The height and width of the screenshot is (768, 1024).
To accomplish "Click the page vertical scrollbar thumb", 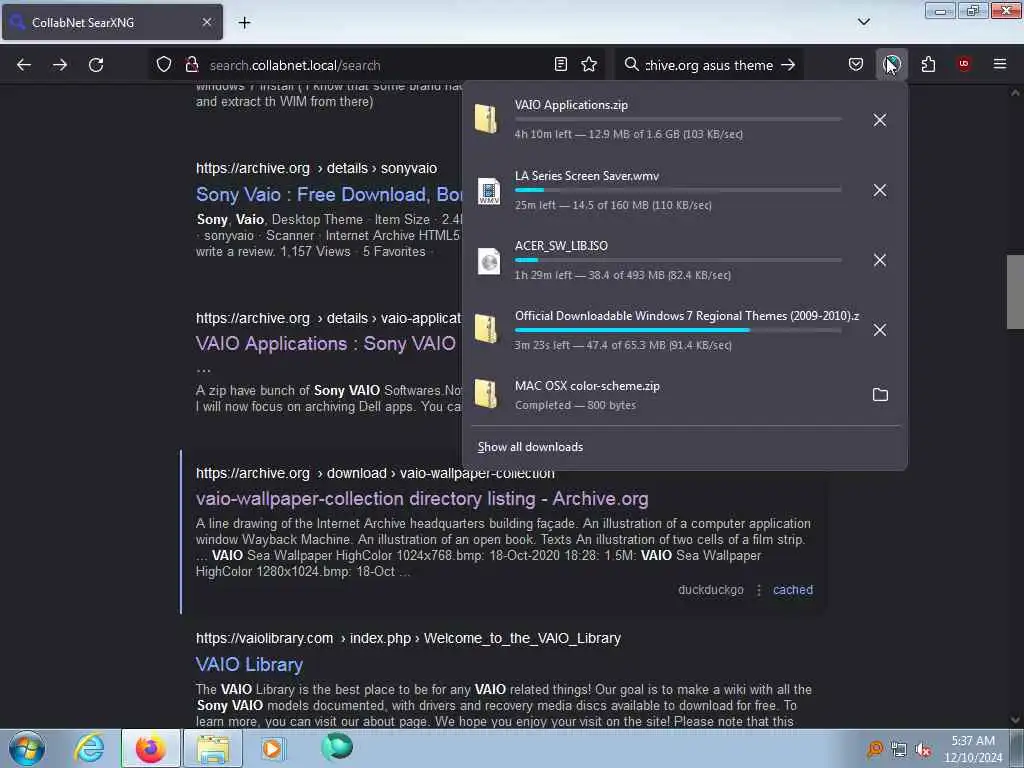I will [x=1014, y=292].
